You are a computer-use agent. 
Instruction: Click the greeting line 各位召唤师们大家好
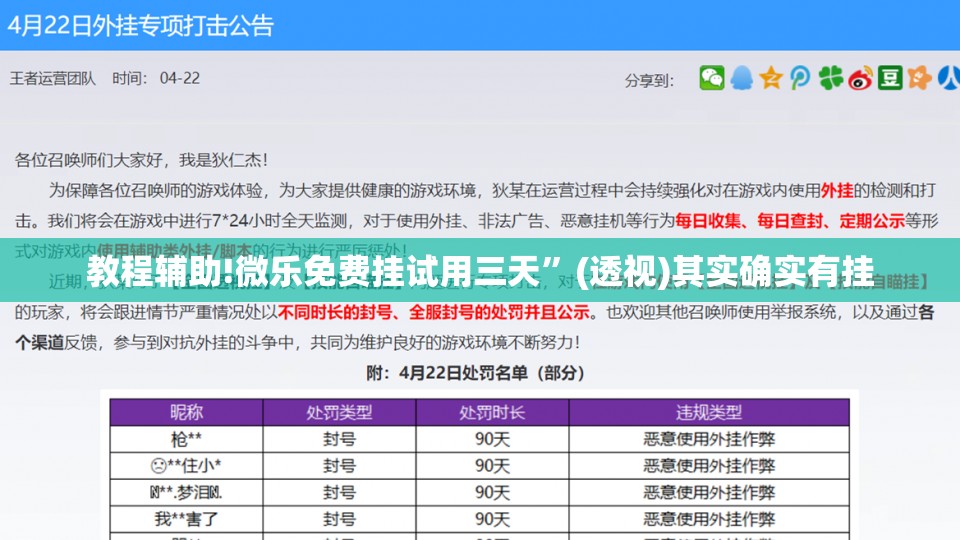point(141,160)
